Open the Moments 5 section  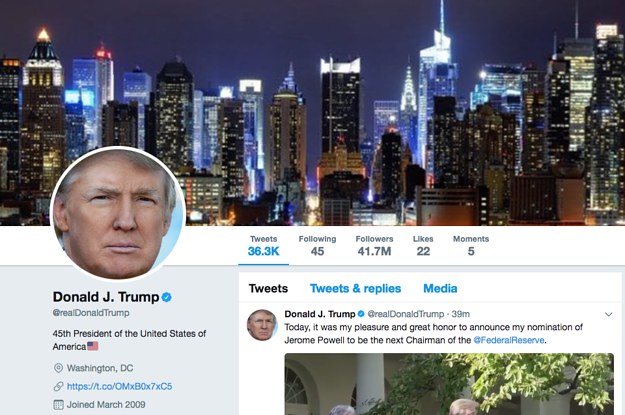(471, 246)
